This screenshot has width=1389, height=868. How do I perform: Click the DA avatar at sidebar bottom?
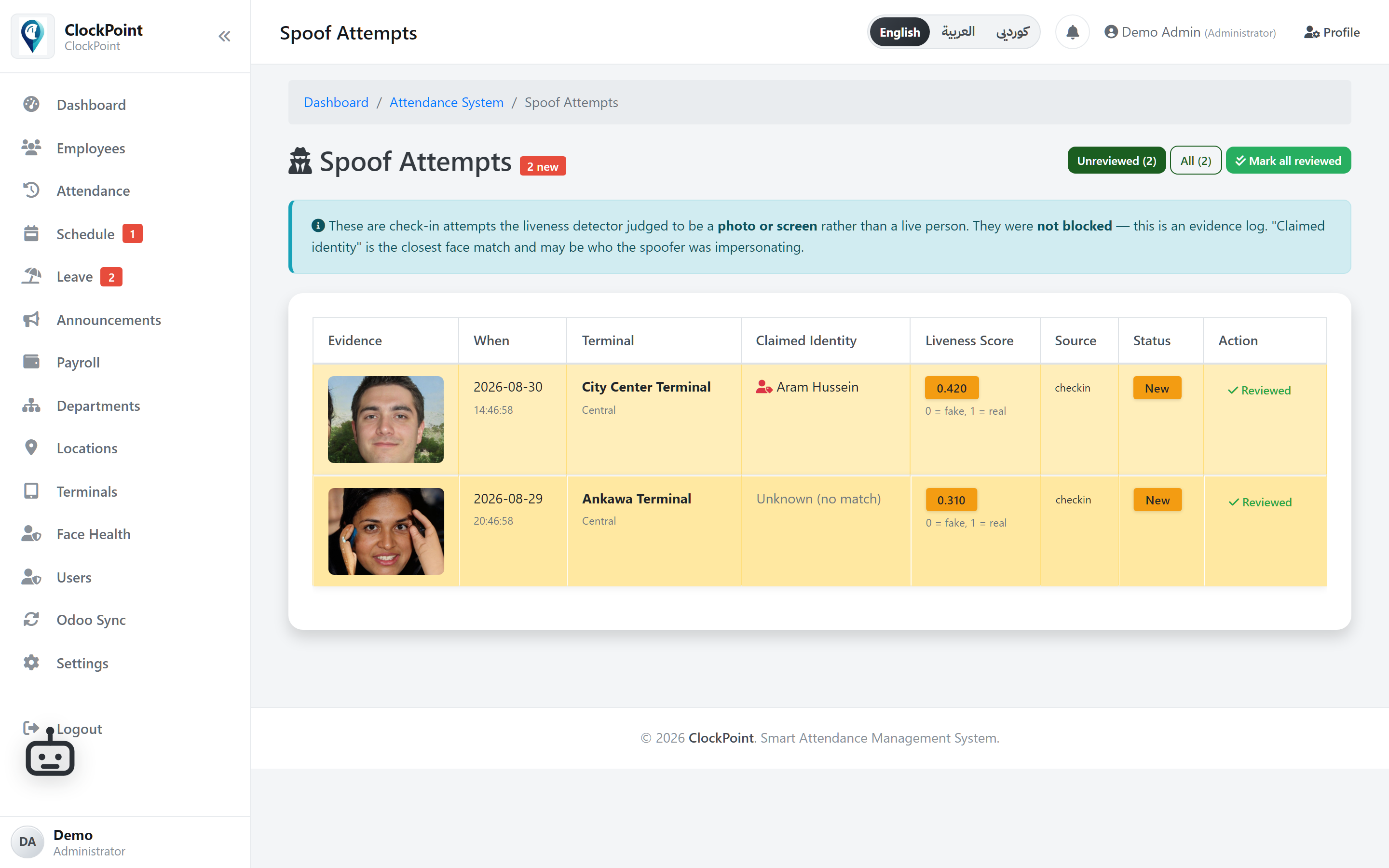tap(27, 841)
